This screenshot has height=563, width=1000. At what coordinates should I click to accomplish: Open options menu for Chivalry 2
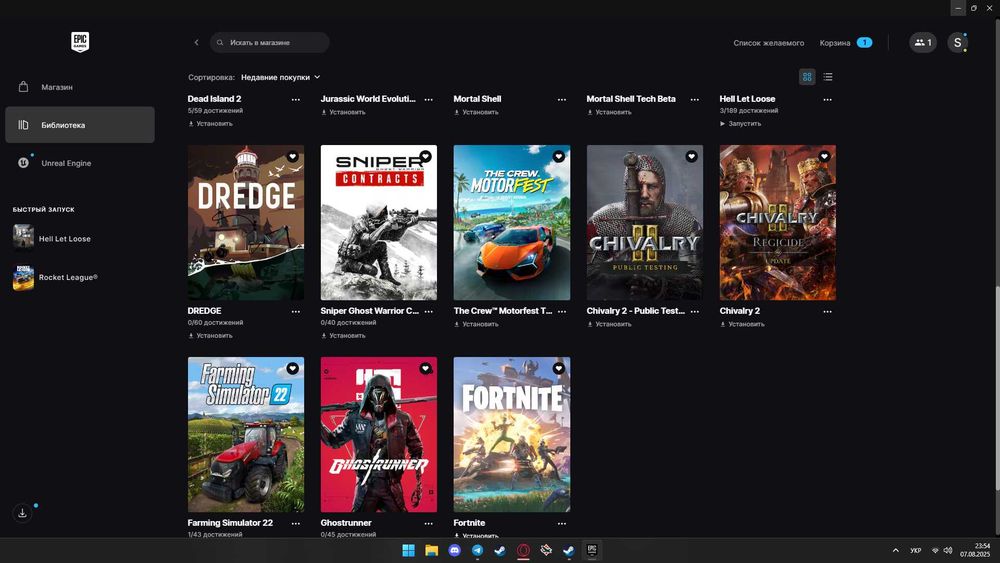[x=827, y=312]
